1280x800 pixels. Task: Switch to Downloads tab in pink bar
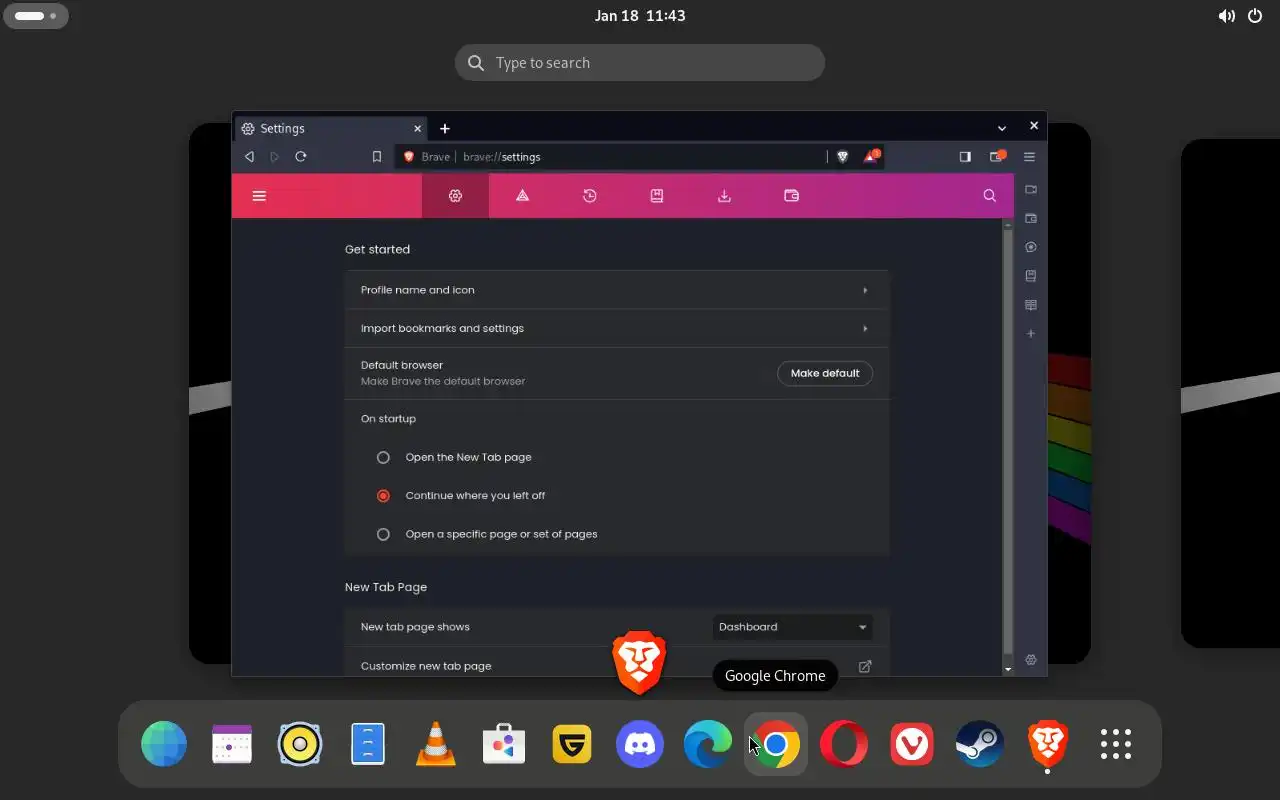point(724,196)
